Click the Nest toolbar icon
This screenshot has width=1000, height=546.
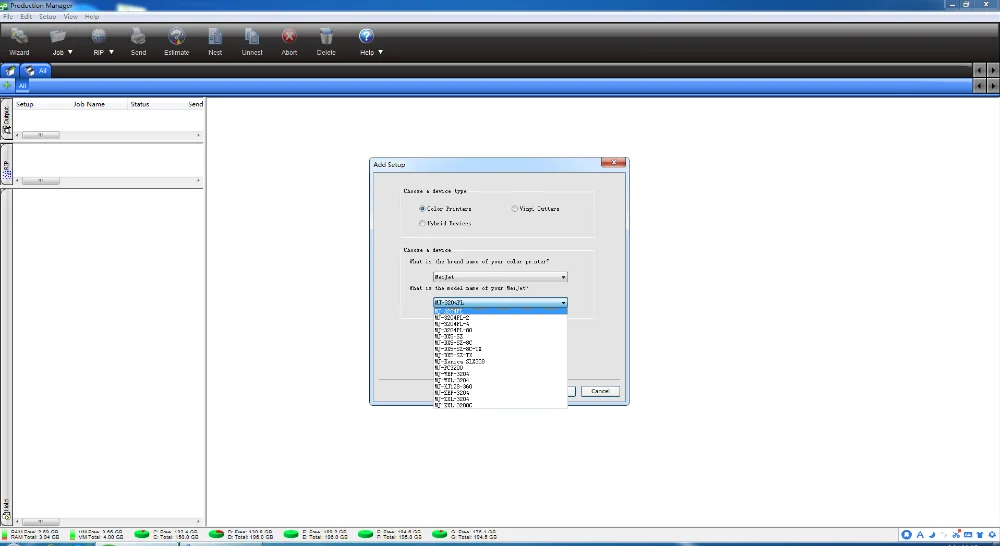pyautogui.click(x=215, y=36)
